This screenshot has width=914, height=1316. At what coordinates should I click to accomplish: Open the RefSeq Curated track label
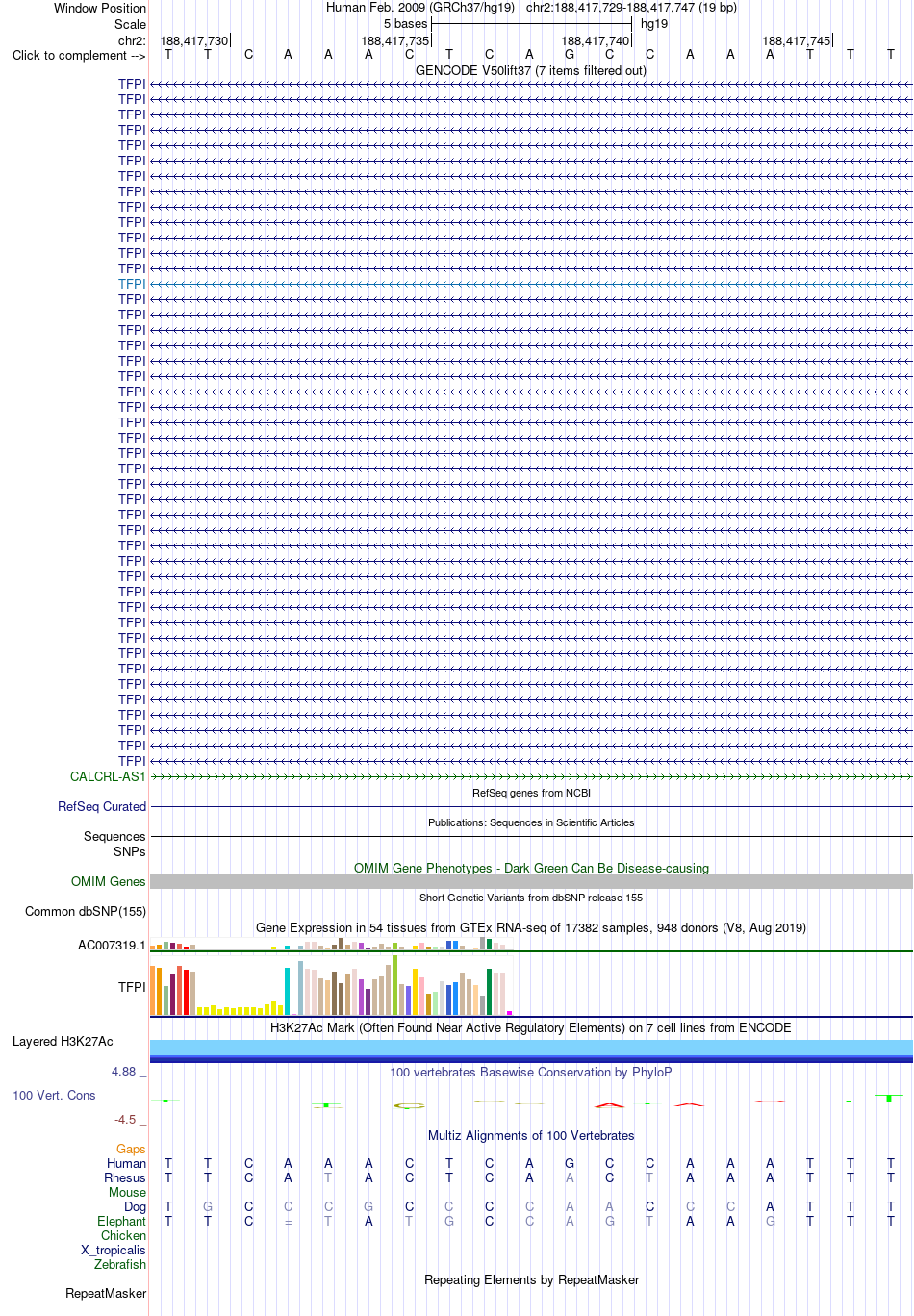pyautogui.click(x=102, y=806)
